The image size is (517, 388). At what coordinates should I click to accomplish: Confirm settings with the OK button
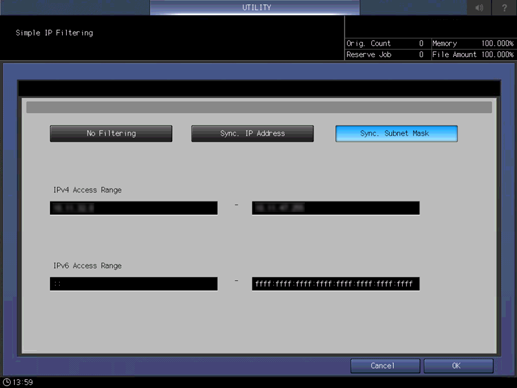tap(458, 366)
